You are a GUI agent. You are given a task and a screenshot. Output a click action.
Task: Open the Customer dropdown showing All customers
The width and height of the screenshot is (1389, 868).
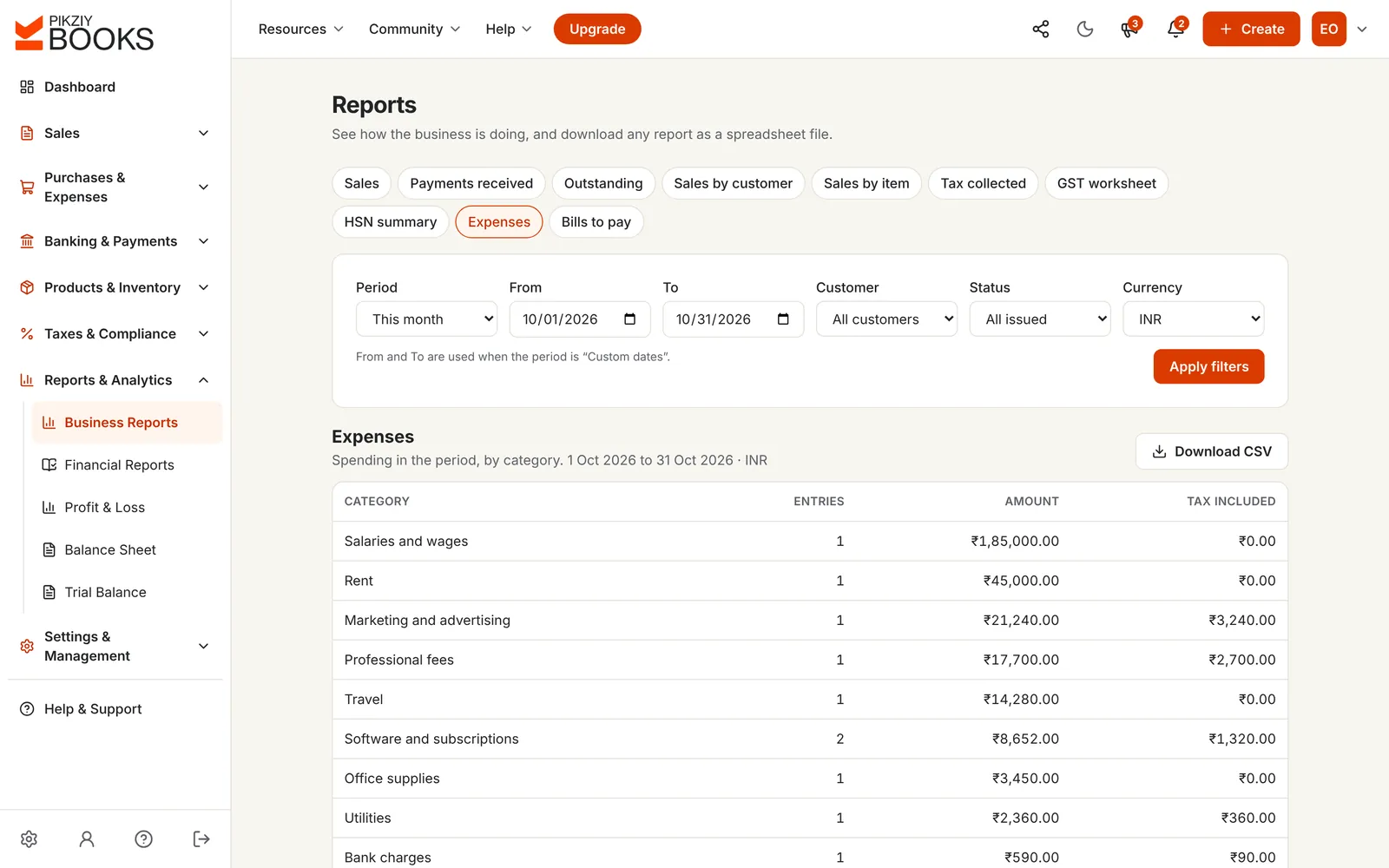(886, 319)
